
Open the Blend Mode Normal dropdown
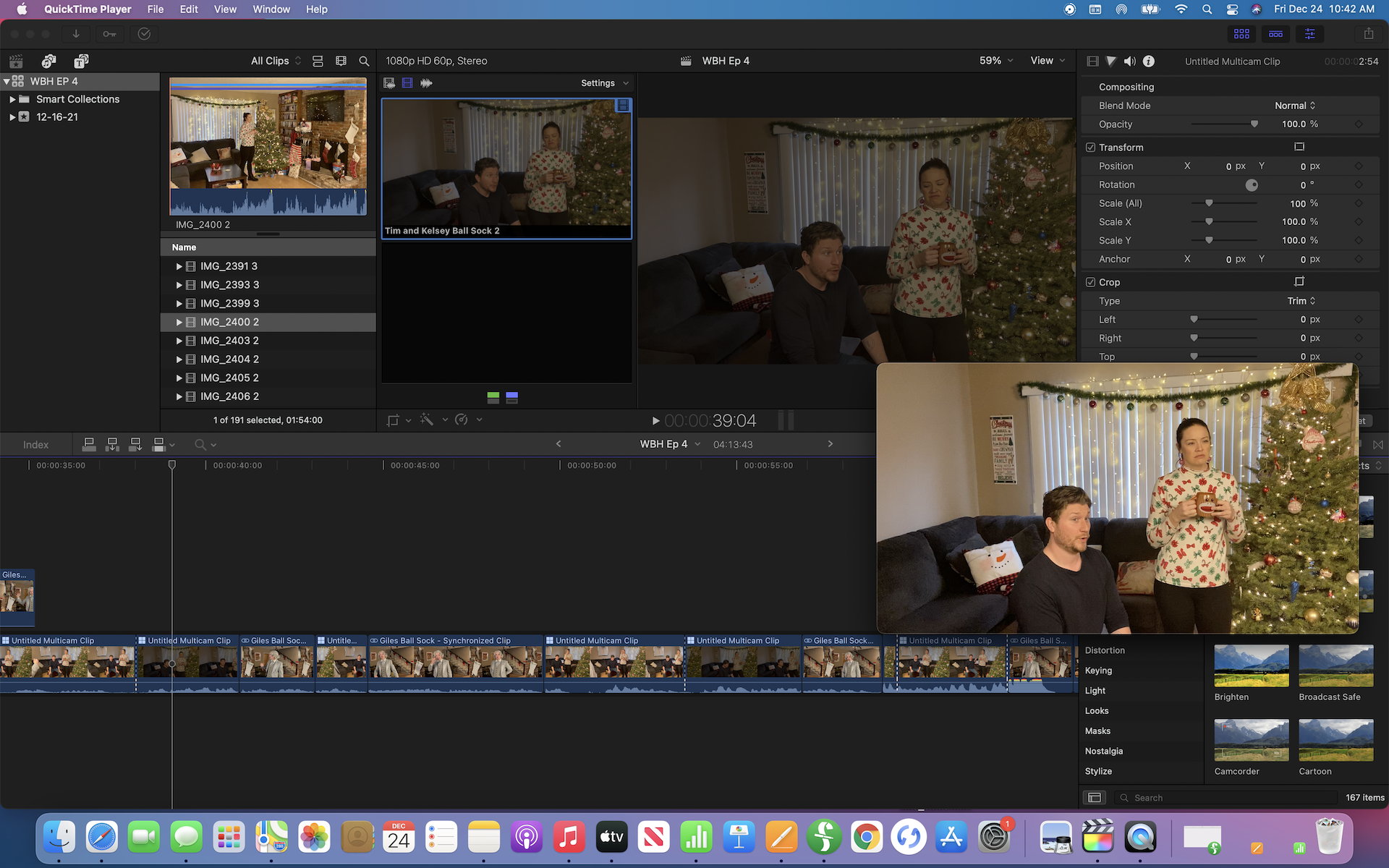1295,106
